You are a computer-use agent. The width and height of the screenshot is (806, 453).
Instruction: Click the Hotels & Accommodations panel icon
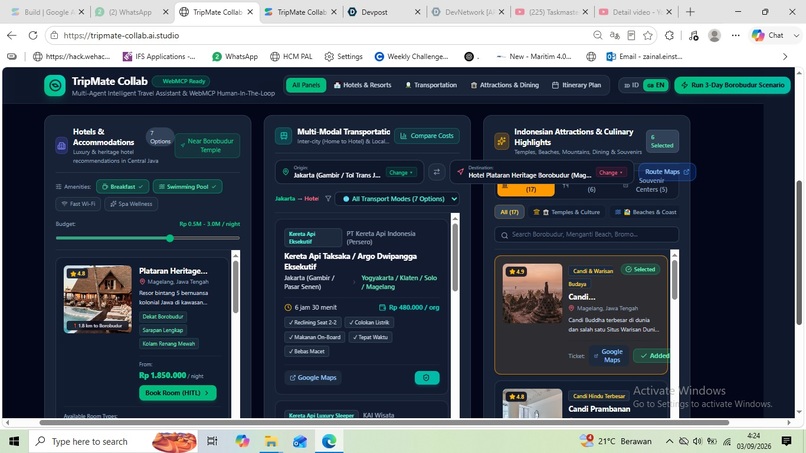click(61, 146)
